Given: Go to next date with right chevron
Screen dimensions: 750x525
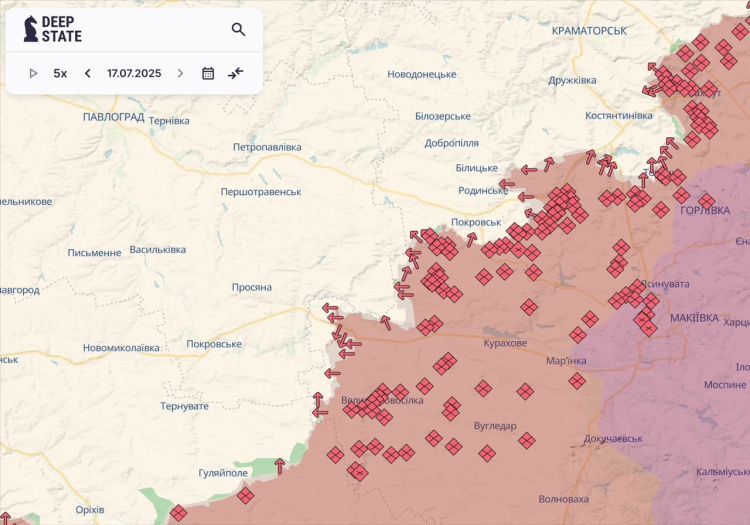Looking at the screenshot, I should click(180, 73).
